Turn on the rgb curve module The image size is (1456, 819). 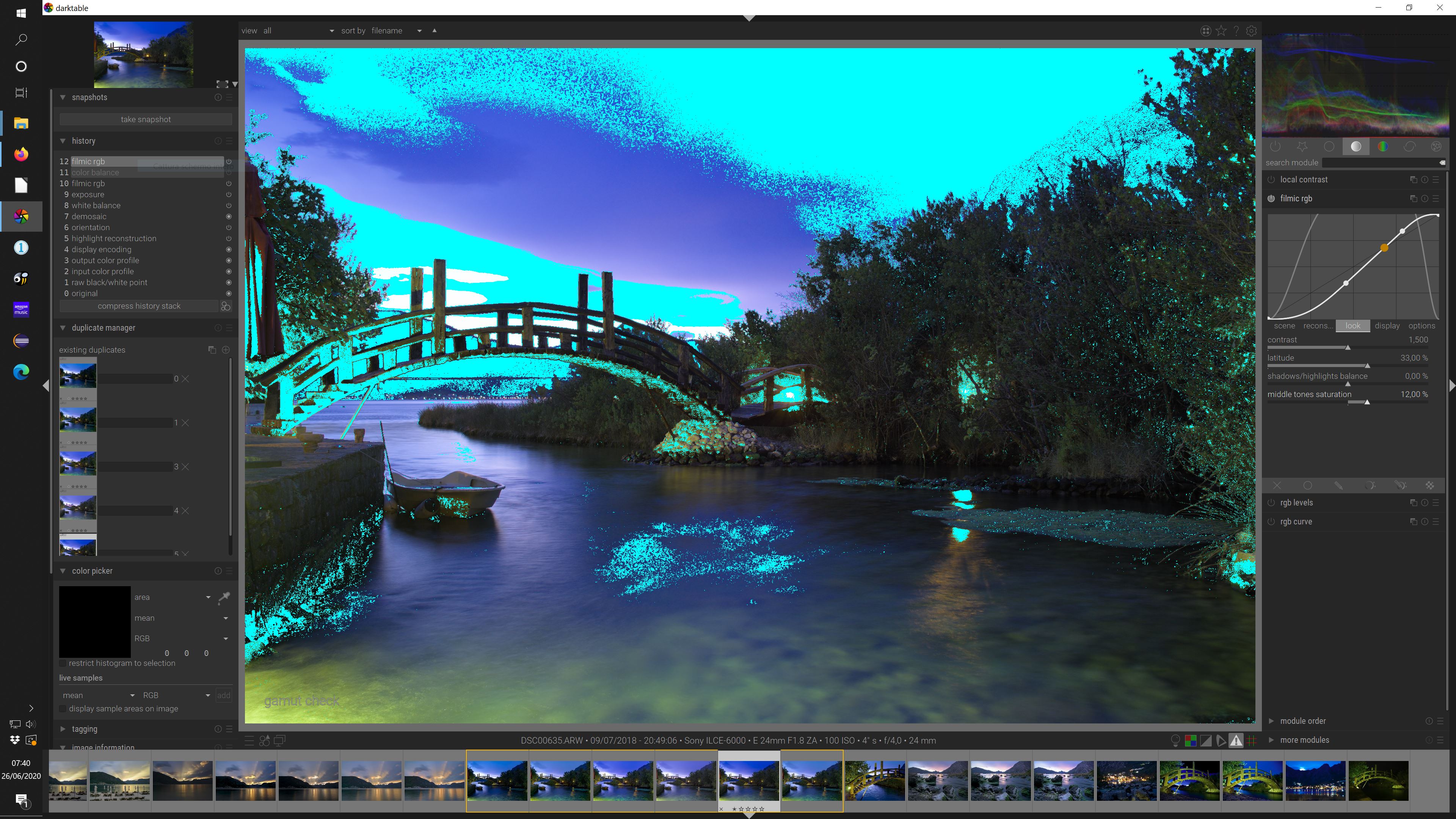[x=1271, y=521]
